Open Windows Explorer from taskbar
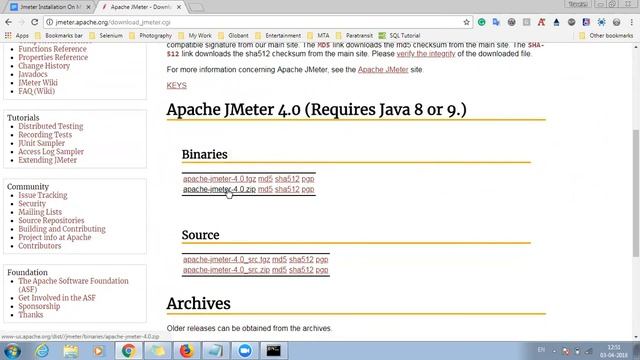The height and width of the screenshot is (360, 640). (x=71, y=351)
